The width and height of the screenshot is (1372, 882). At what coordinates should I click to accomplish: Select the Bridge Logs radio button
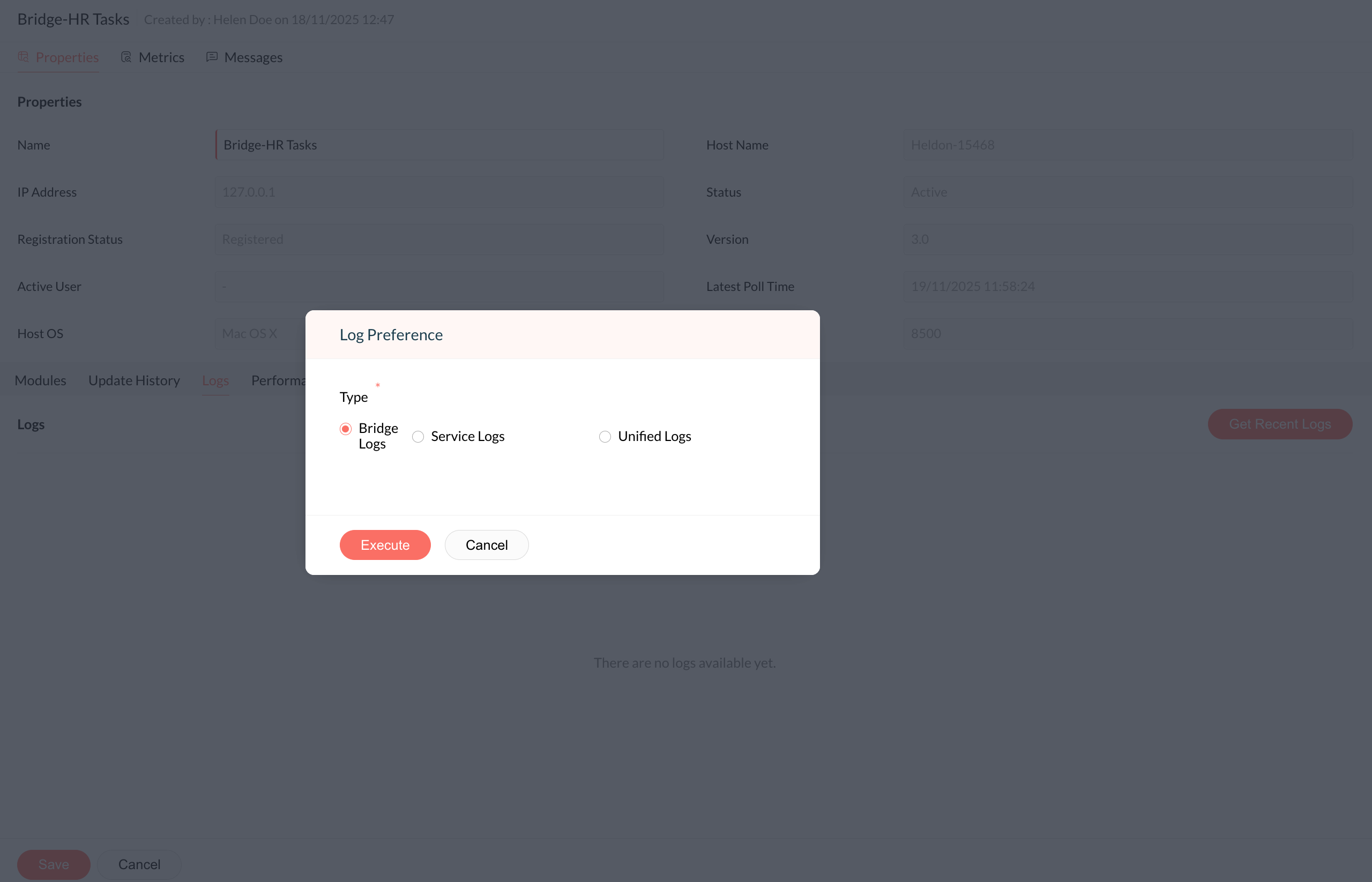(346, 429)
